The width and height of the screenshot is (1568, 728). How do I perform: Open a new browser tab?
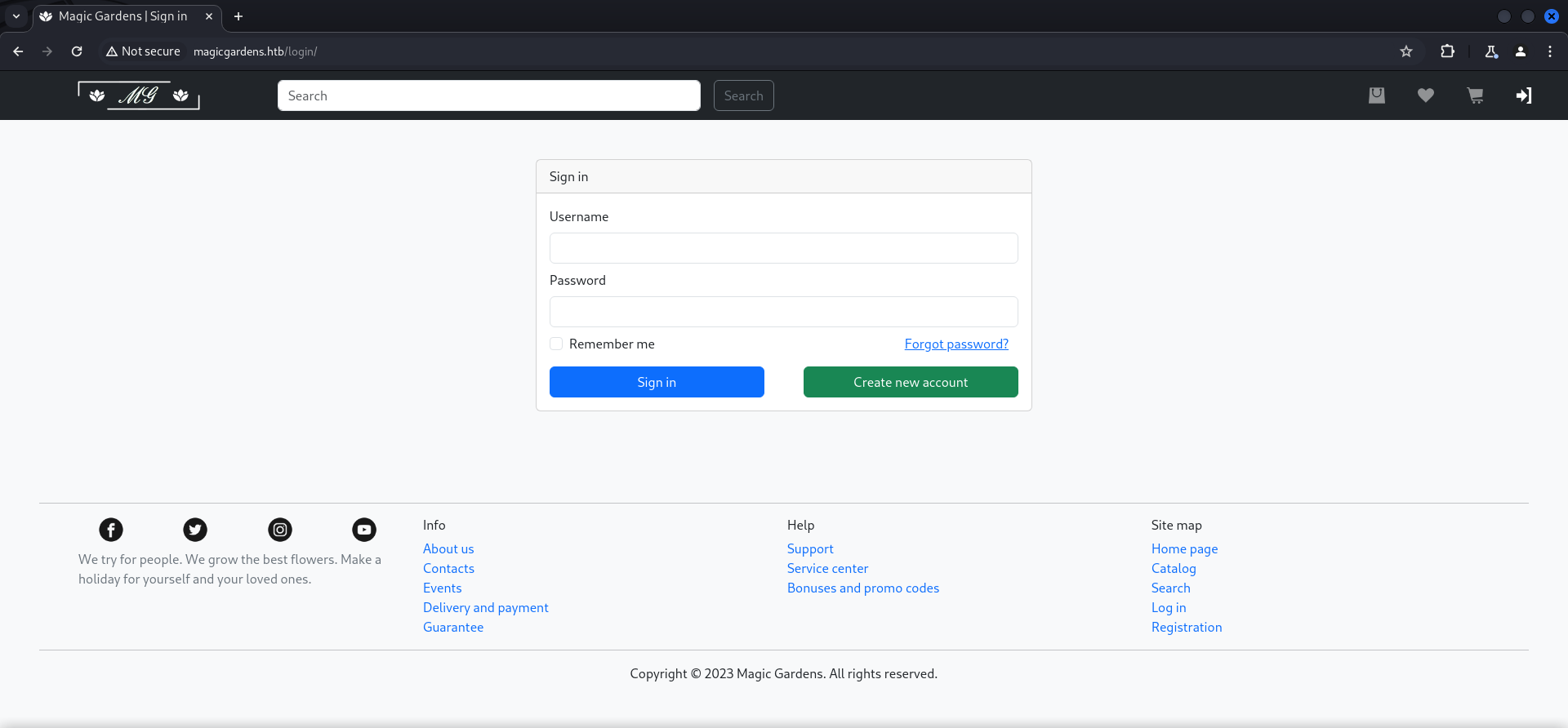[238, 16]
